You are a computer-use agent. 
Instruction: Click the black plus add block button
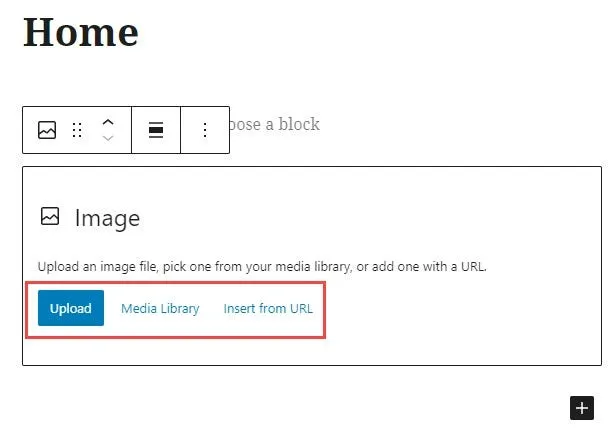[582, 407]
